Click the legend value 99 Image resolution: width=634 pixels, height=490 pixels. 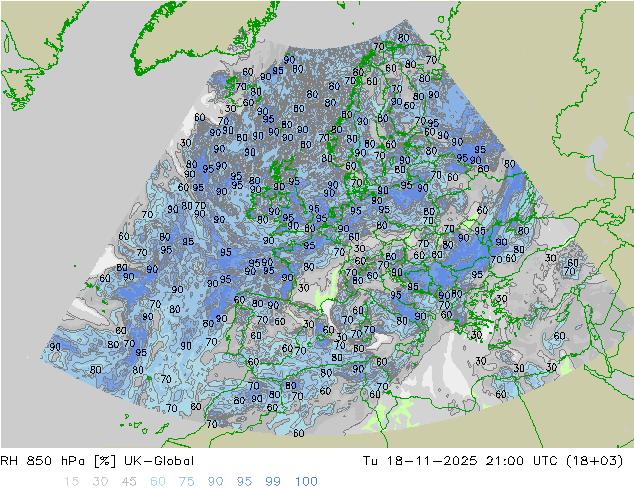[273, 482]
